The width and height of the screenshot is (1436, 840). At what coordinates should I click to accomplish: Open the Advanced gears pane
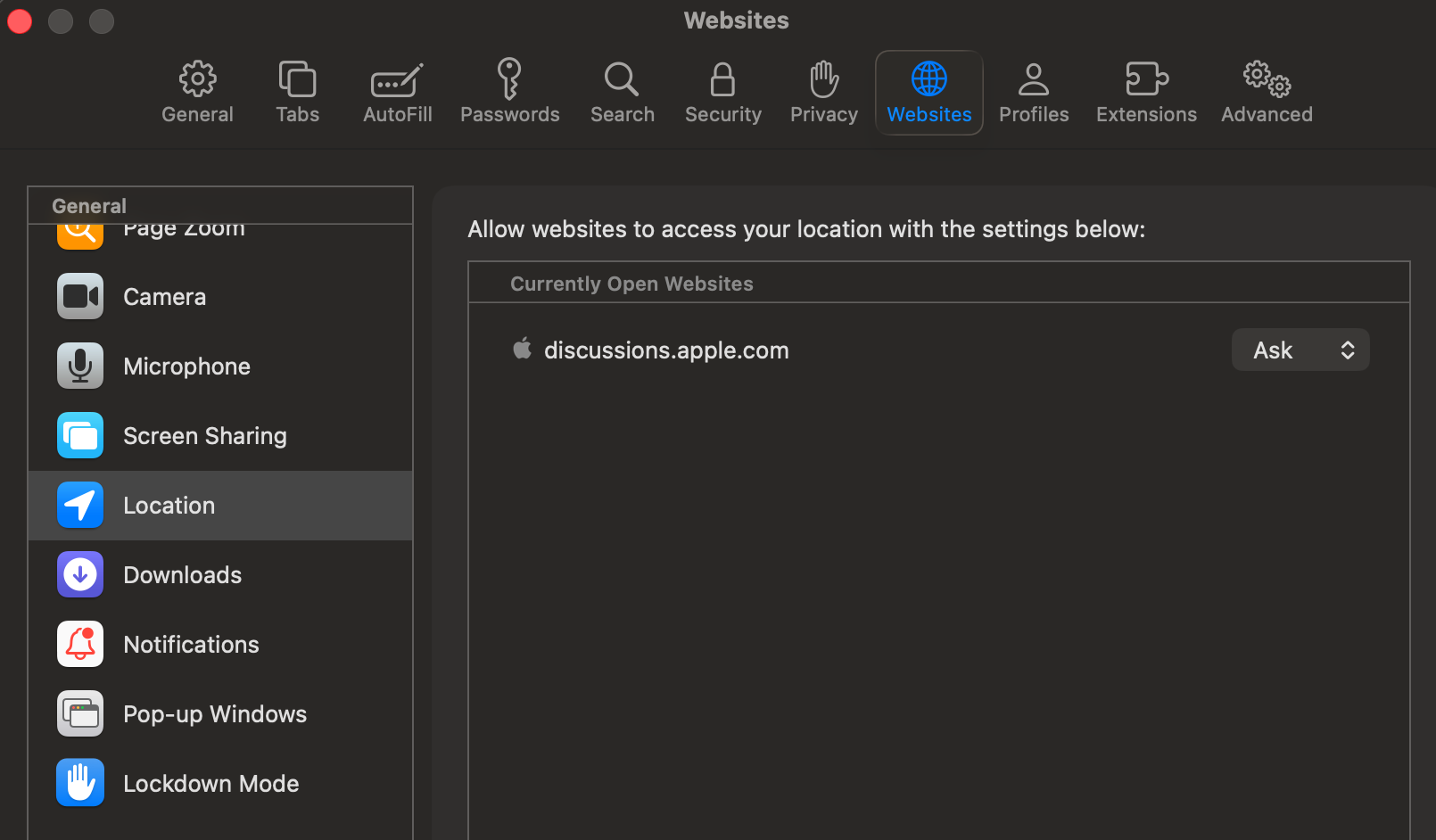[1266, 92]
